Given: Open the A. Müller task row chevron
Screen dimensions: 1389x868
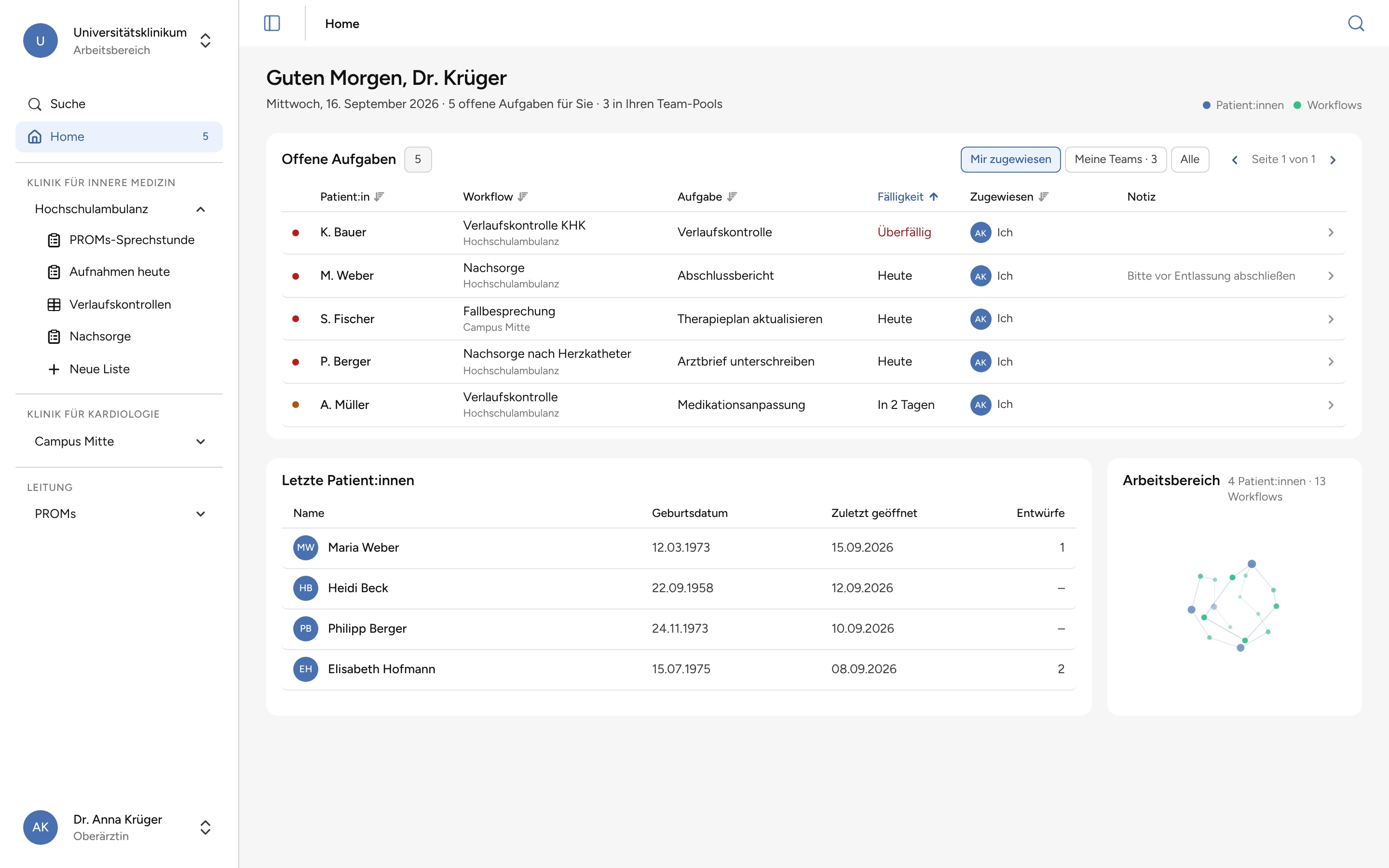Looking at the screenshot, I should [x=1331, y=405].
